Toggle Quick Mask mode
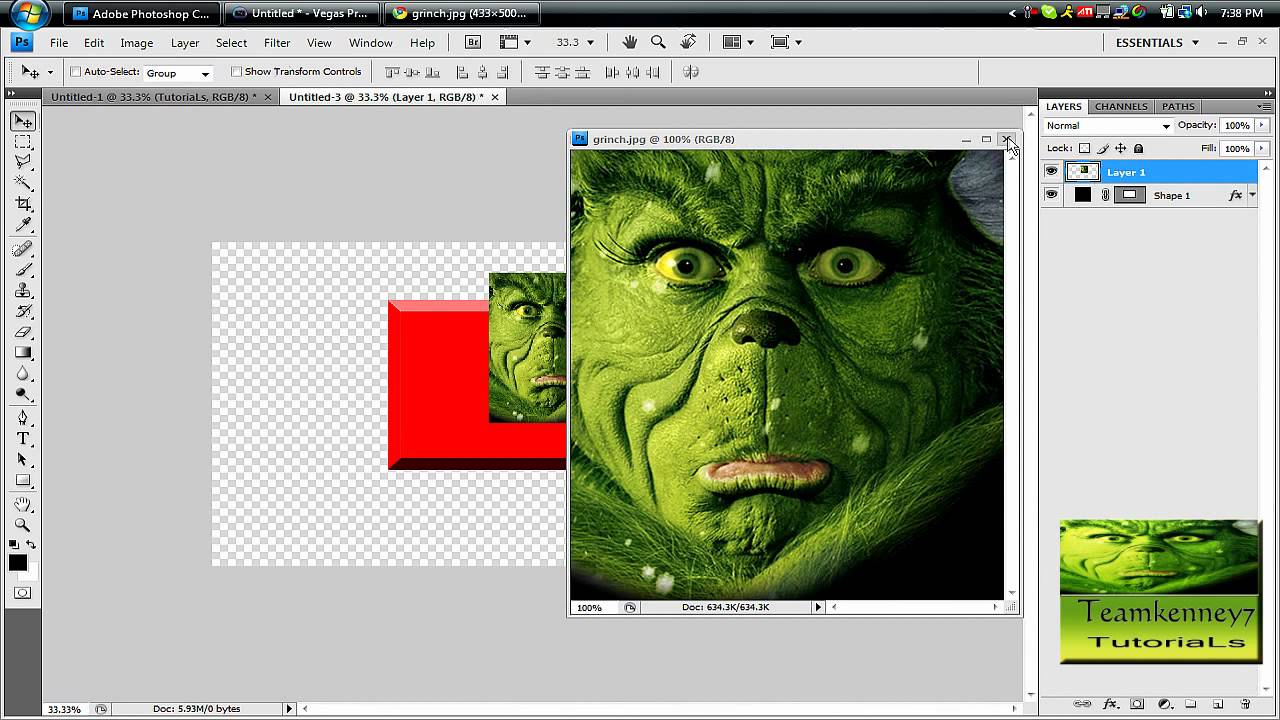Screen dimensions: 1280x720 click(x=22, y=593)
